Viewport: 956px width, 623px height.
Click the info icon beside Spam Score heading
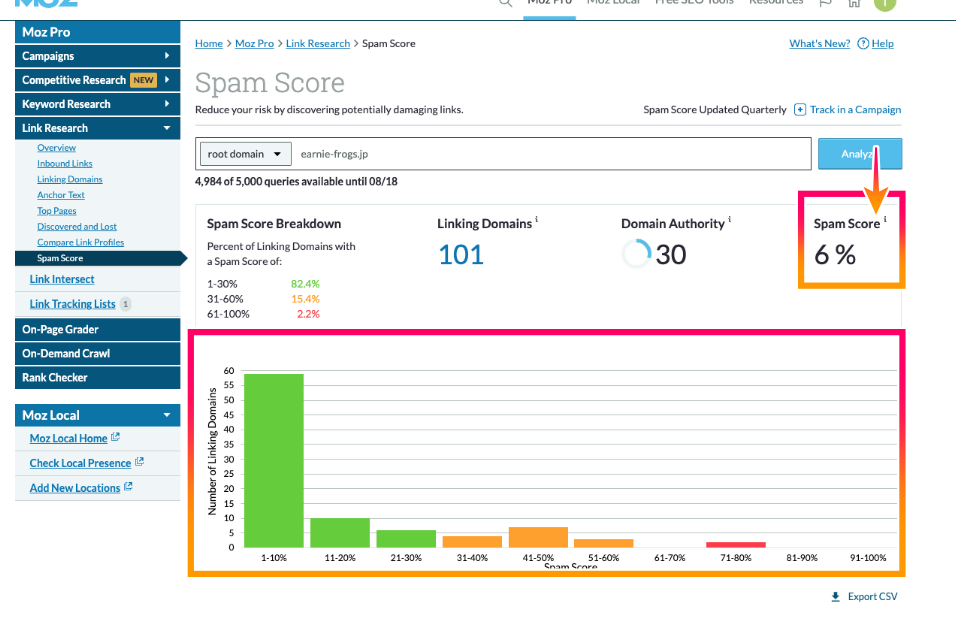885,219
